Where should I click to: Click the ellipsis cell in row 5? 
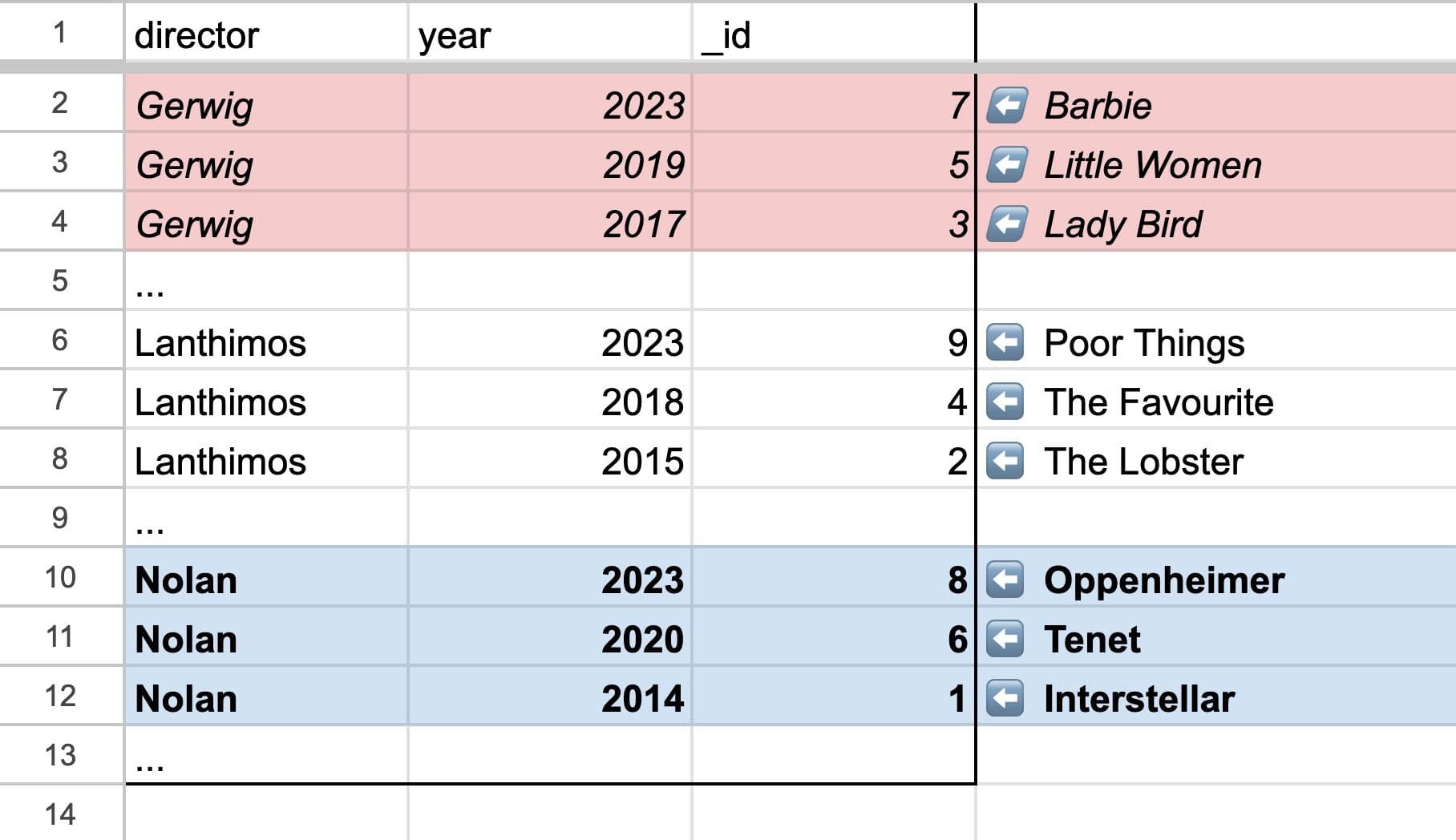point(265,281)
